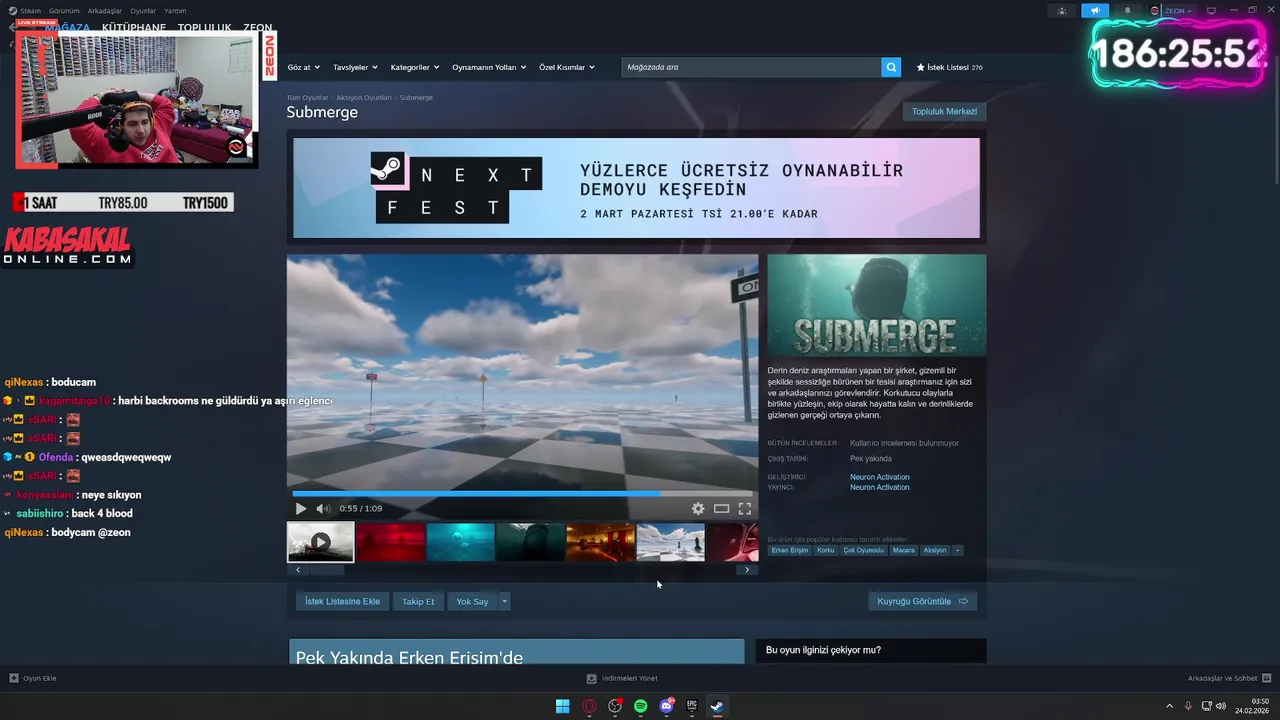Open the Oyunlar menu
This screenshot has height=720, width=1280.
(x=143, y=11)
